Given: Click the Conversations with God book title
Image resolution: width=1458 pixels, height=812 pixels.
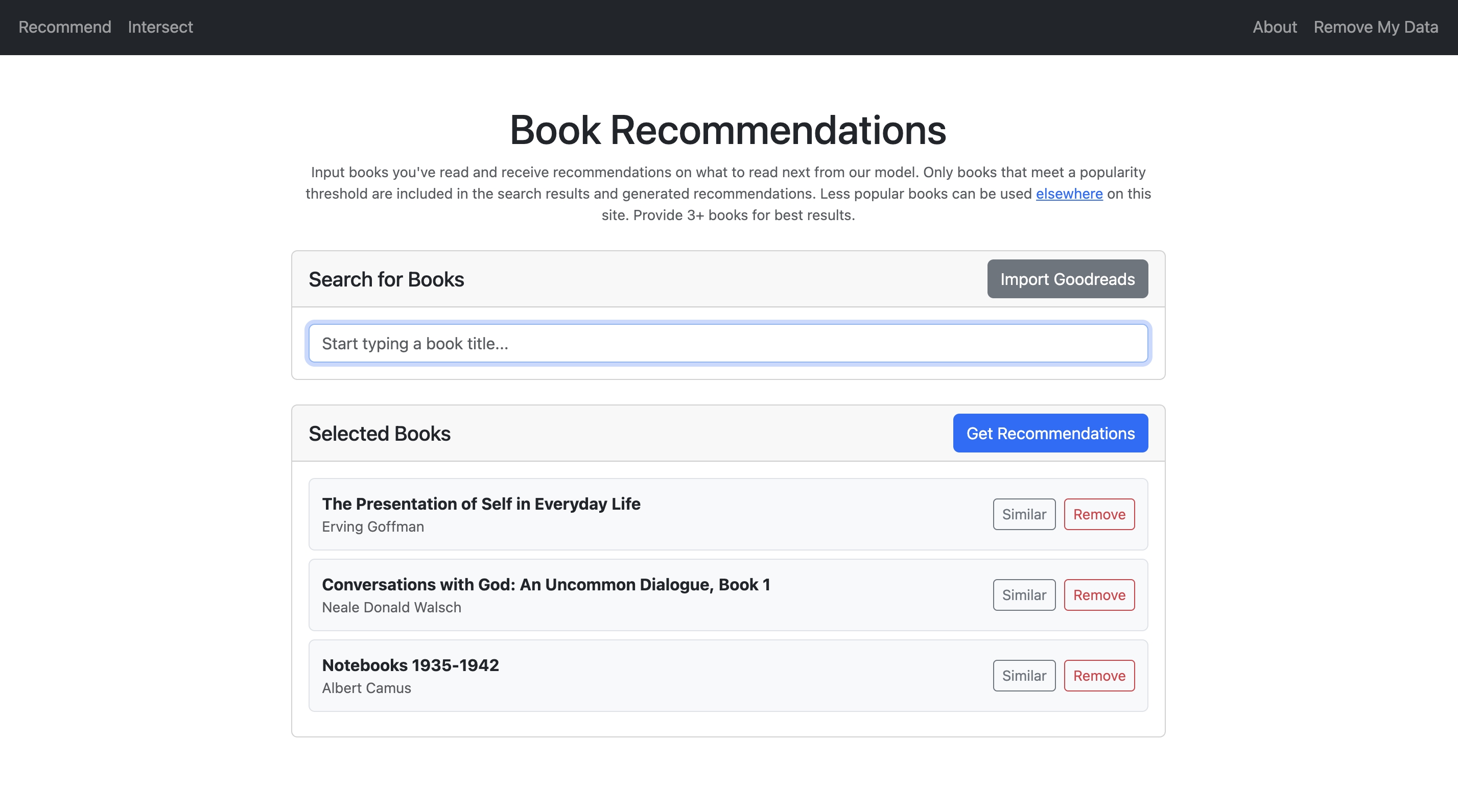Looking at the screenshot, I should (546, 585).
